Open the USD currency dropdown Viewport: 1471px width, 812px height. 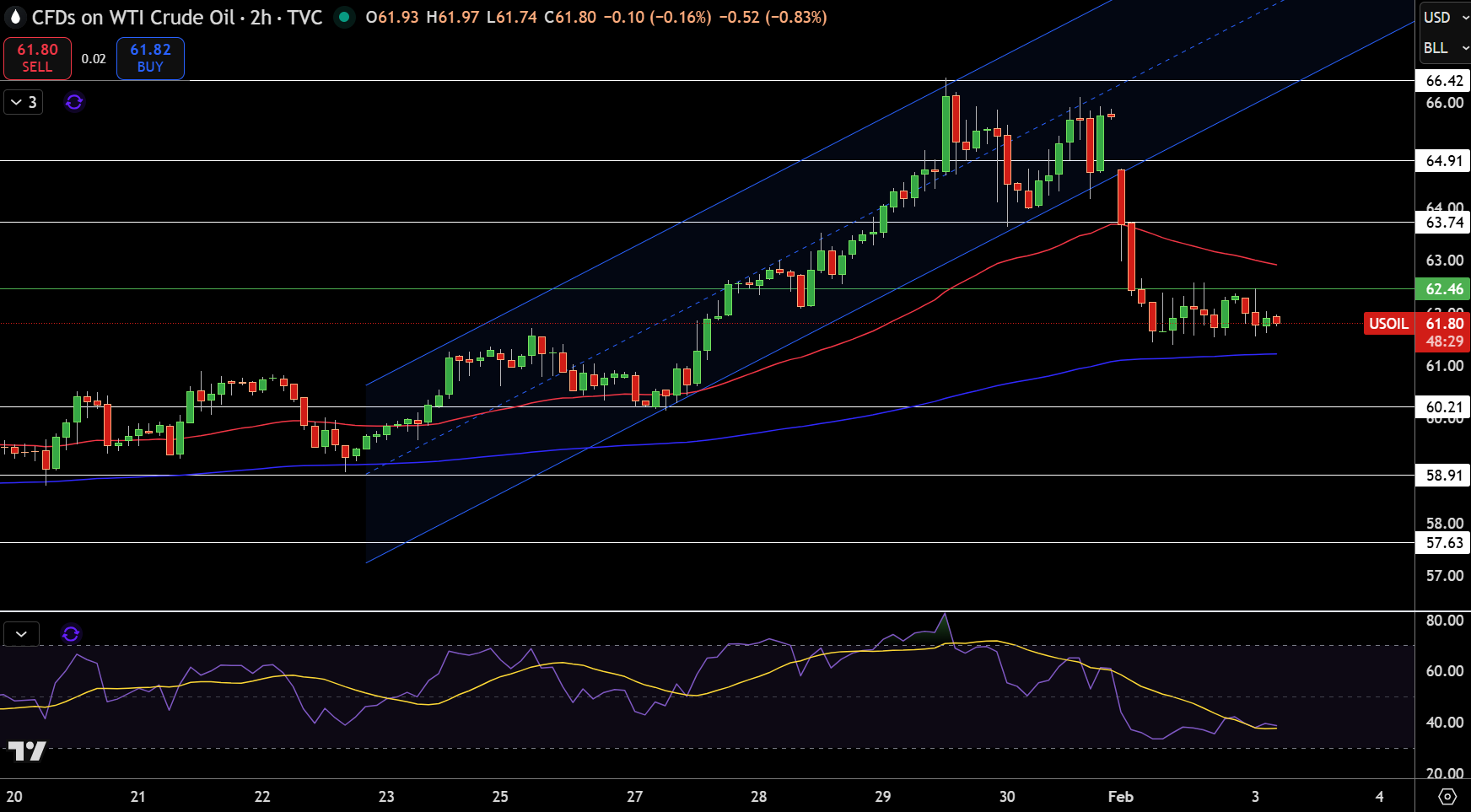pos(1443,18)
